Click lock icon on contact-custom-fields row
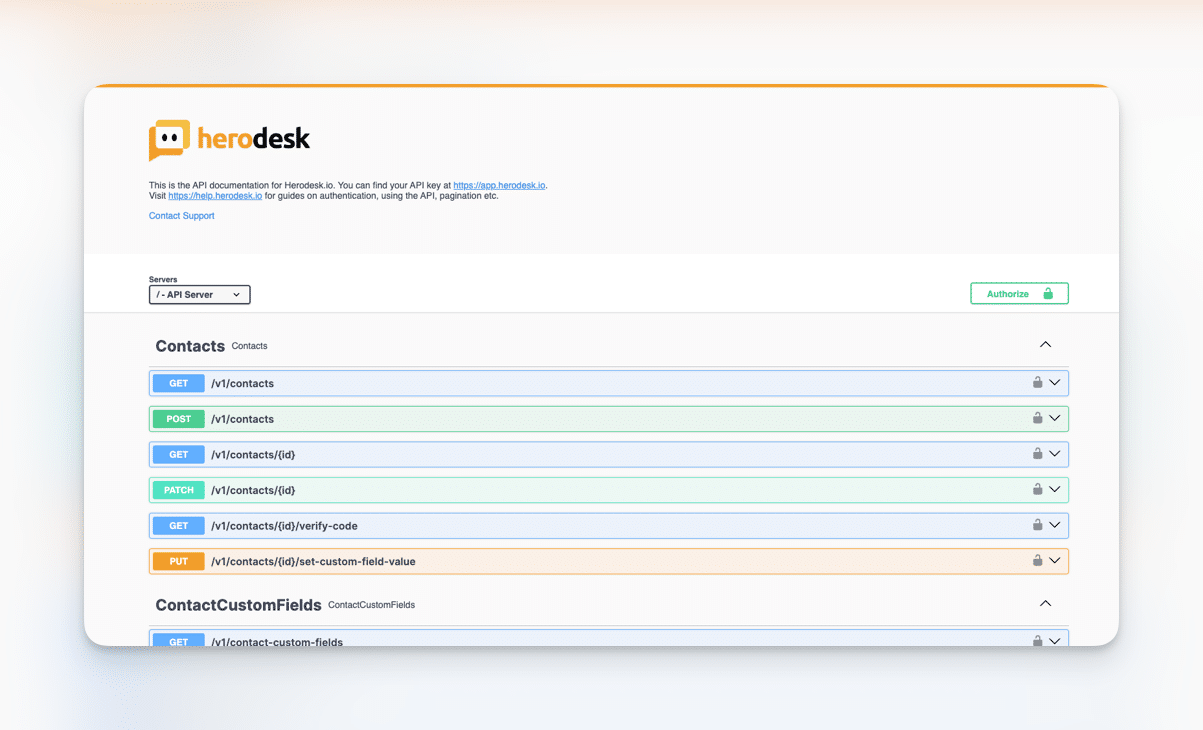The image size is (1203, 730). point(1037,641)
